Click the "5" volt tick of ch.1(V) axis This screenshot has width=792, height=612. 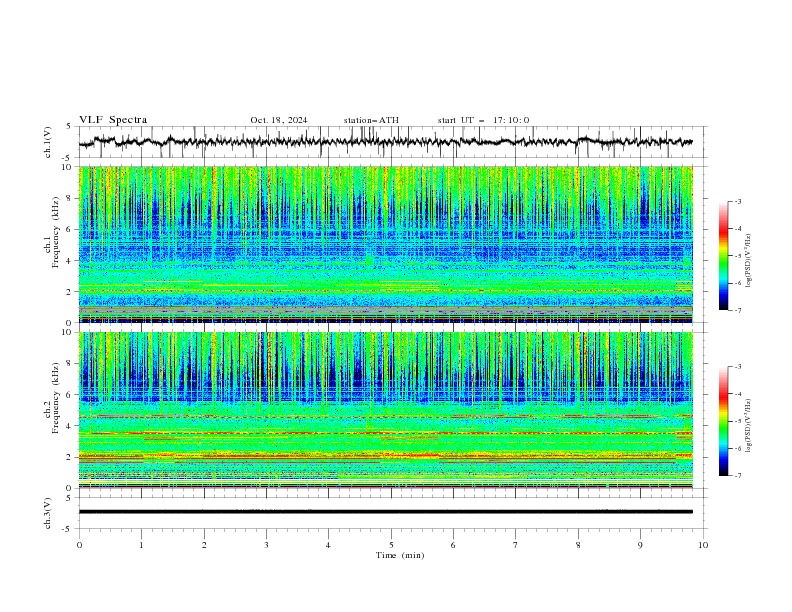coord(69,126)
